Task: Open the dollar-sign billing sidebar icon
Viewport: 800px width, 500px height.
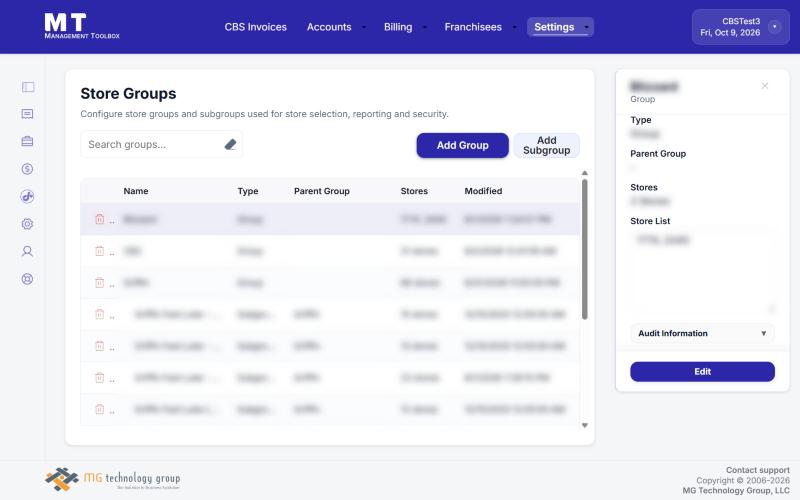Action: coord(28,169)
